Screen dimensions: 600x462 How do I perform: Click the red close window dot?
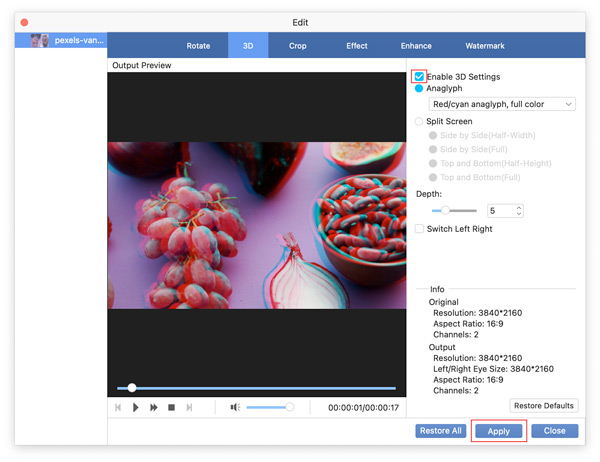point(25,22)
